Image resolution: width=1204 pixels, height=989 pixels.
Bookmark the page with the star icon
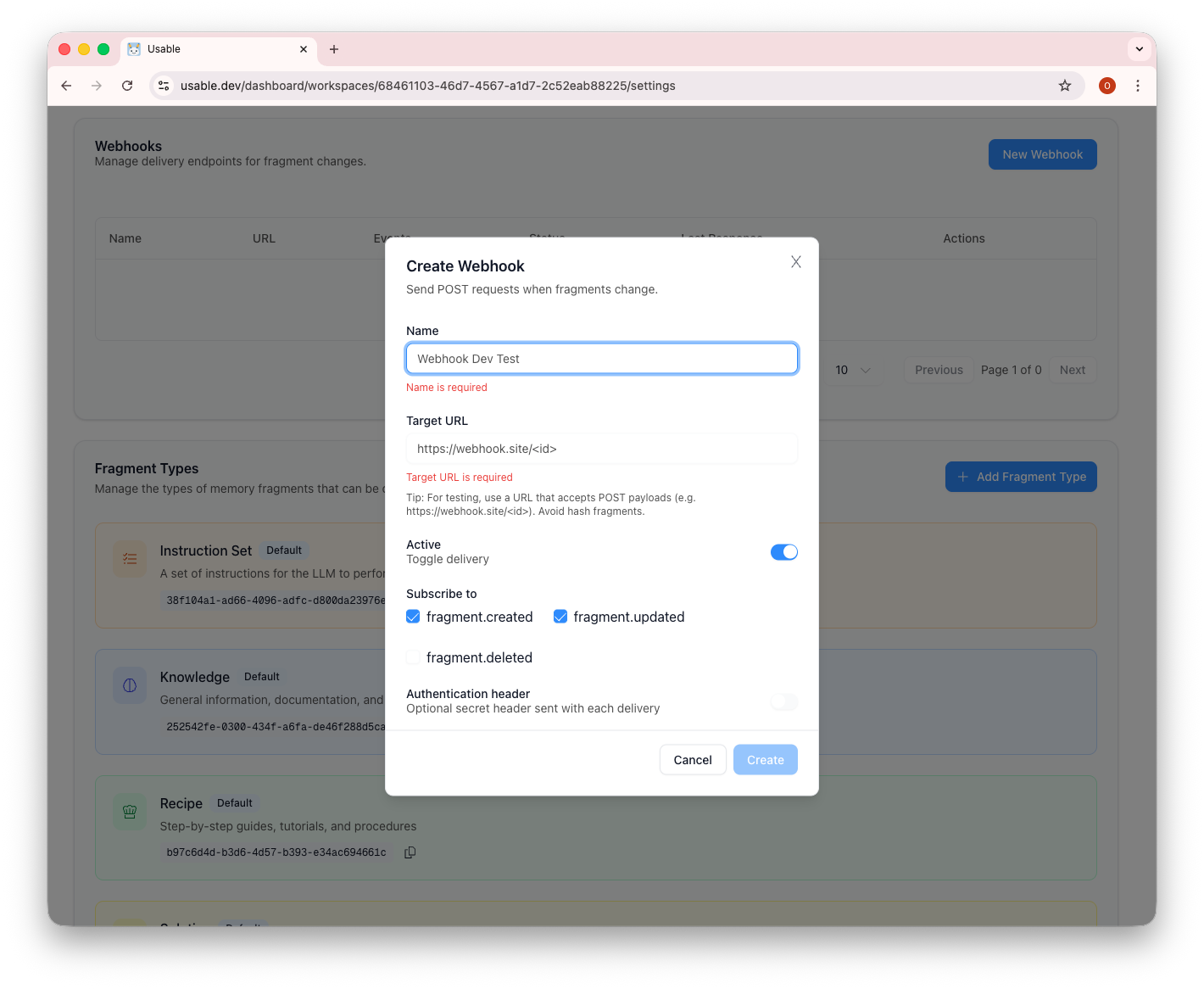click(1065, 86)
